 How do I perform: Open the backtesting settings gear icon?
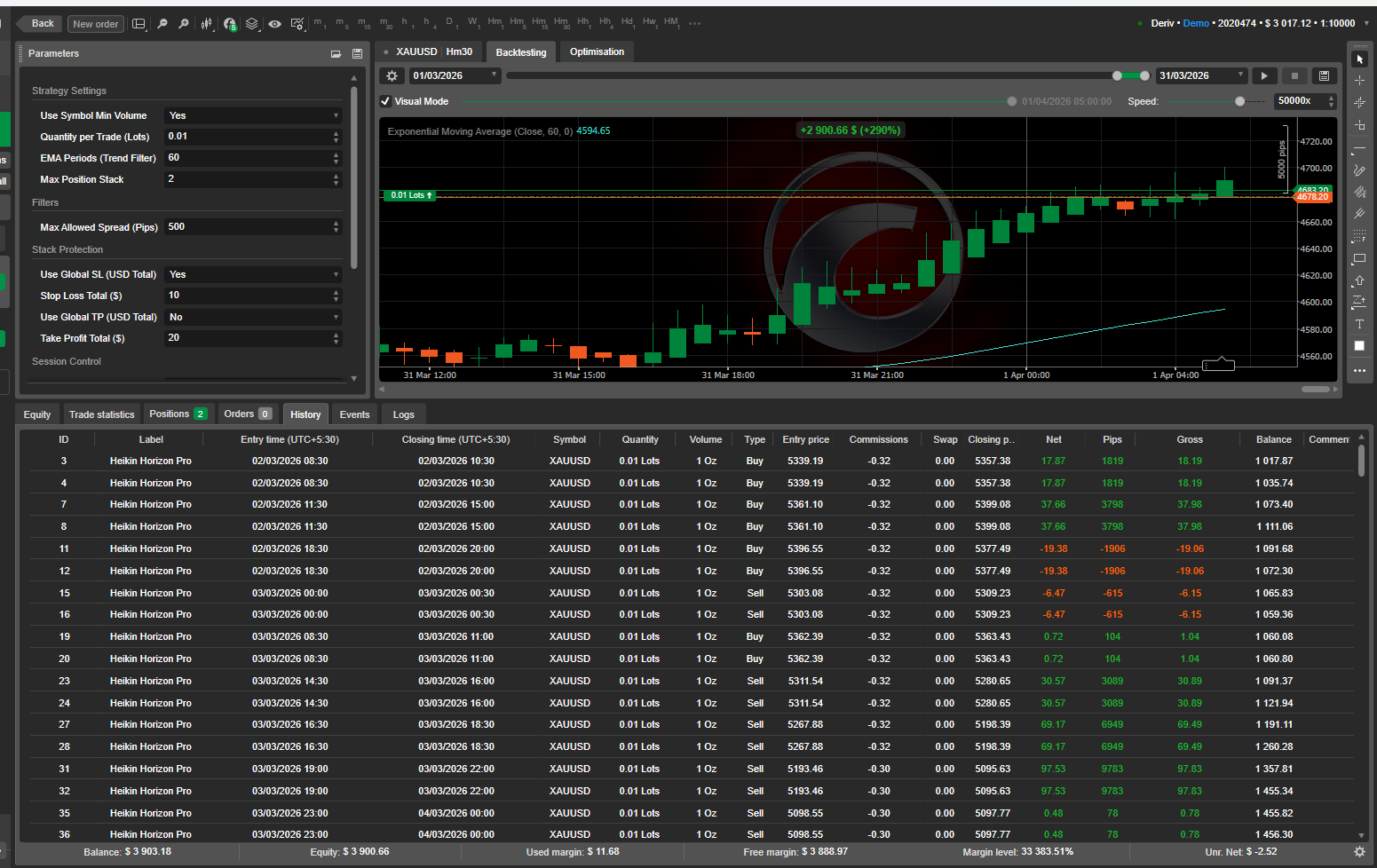392,76
